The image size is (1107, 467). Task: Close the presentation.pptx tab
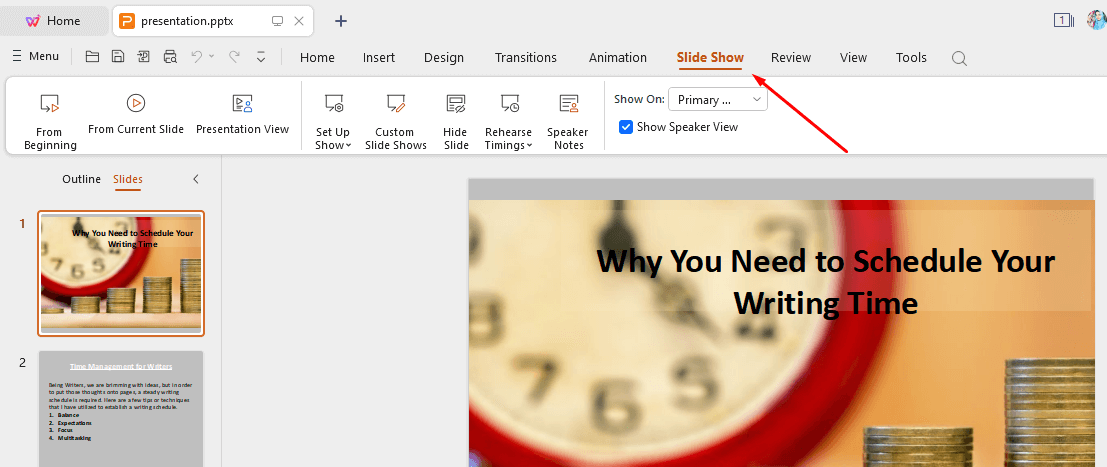pos(299,21)
